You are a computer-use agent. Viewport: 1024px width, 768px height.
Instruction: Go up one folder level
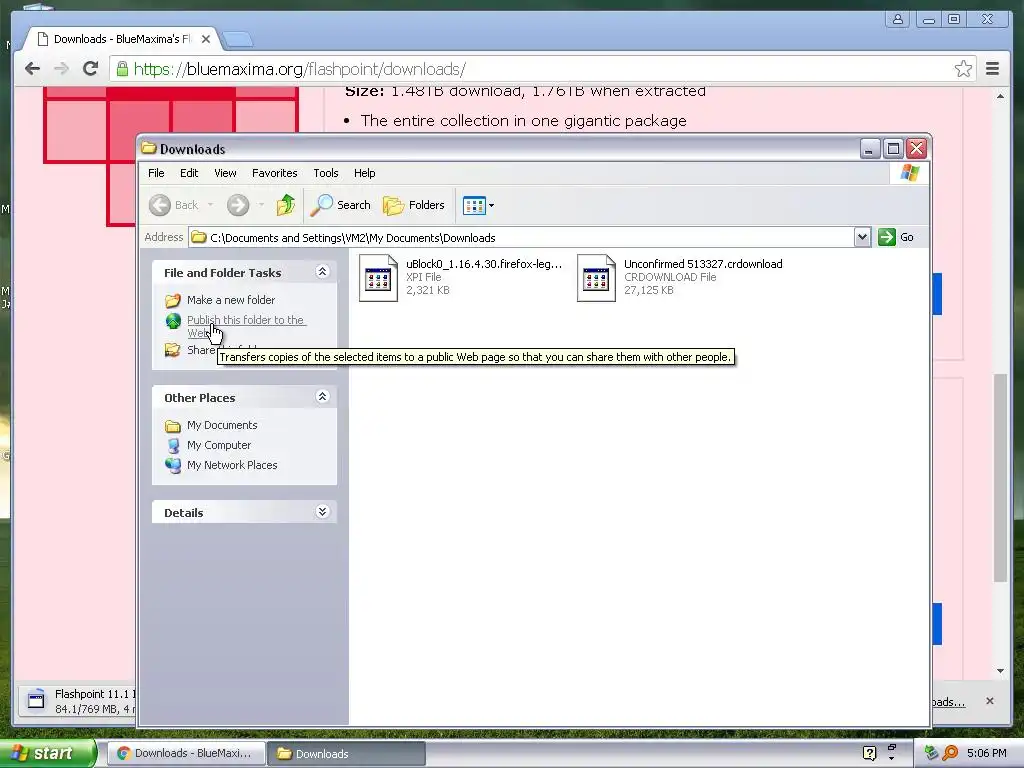286,205
